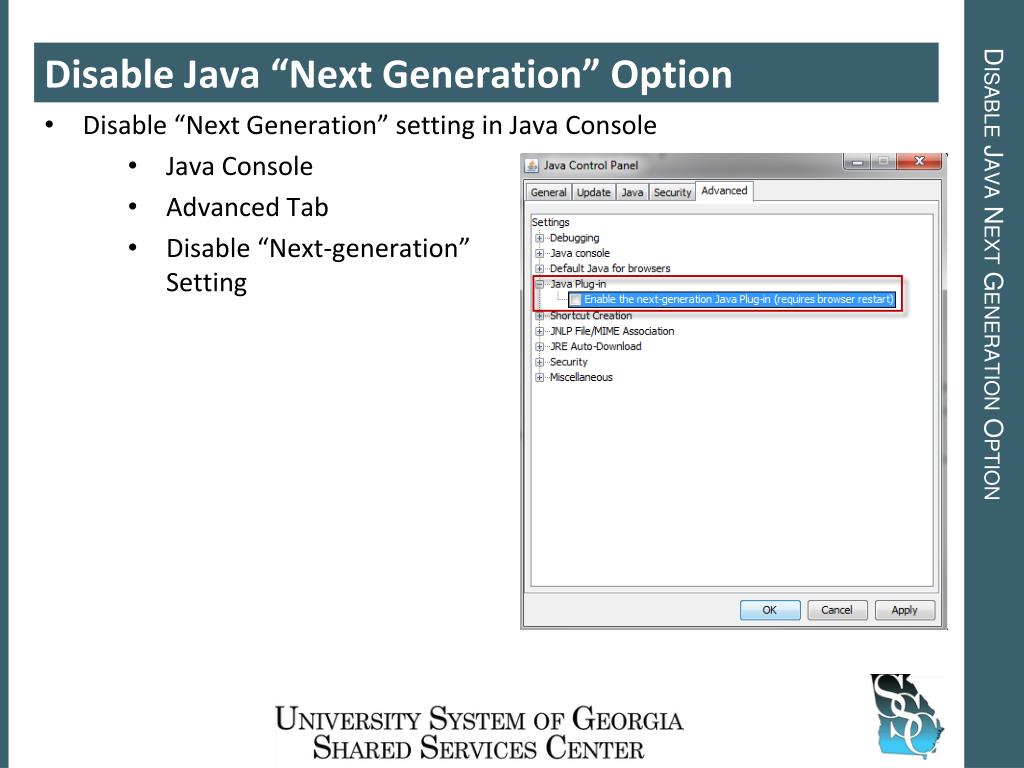Click the Java Console bullet text
Viewport: 1024px width, 768px height.
239,167
